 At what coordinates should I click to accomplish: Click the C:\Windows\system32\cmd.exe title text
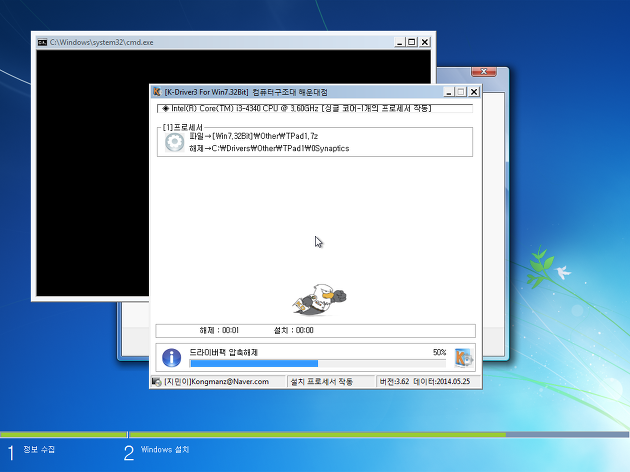tap(102, 42)
